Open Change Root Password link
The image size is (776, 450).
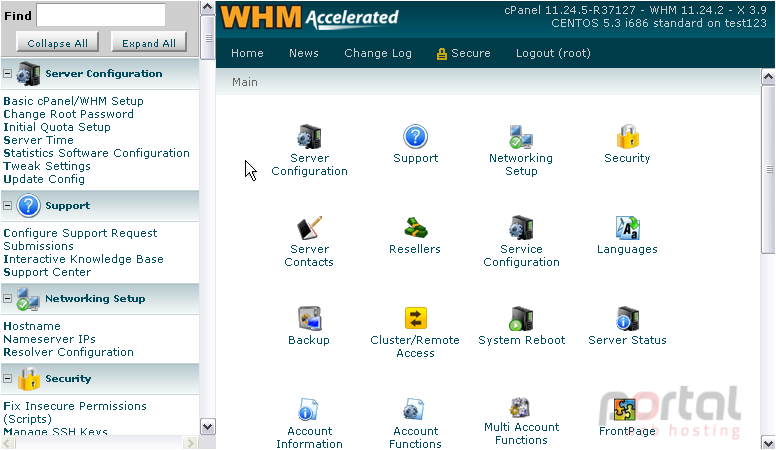68,114
